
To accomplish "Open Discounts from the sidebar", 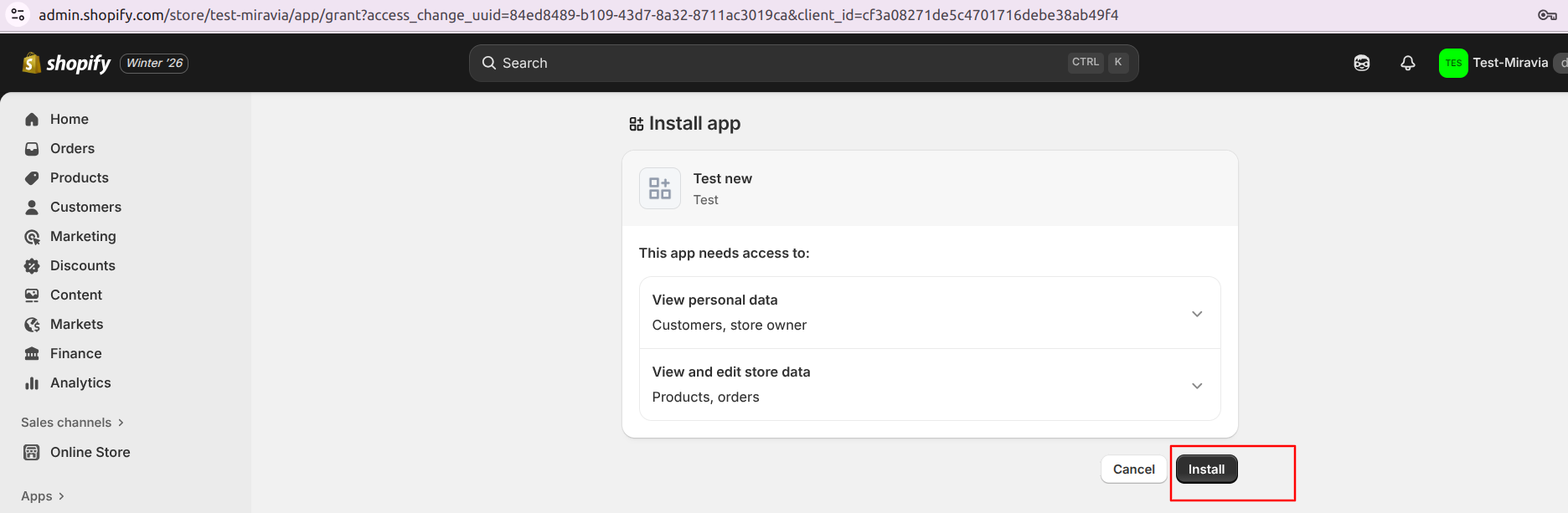I will click(x=82, y=266).
